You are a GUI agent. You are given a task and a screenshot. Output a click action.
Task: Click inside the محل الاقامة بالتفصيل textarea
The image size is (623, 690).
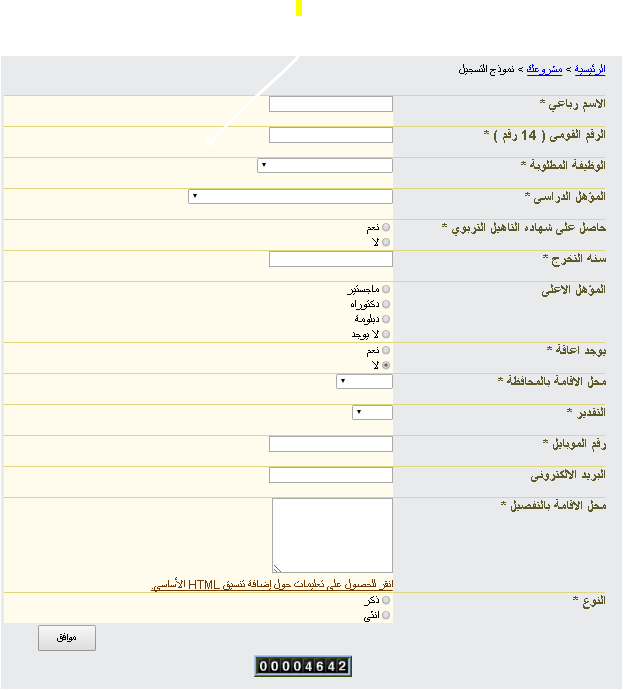(x=332, y=535)
